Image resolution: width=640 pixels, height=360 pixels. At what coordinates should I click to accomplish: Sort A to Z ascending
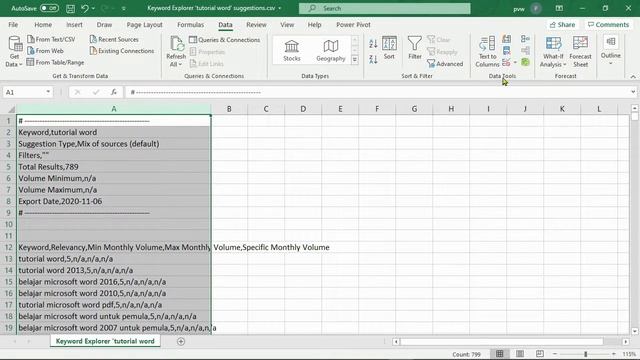[x=373, y=43]
